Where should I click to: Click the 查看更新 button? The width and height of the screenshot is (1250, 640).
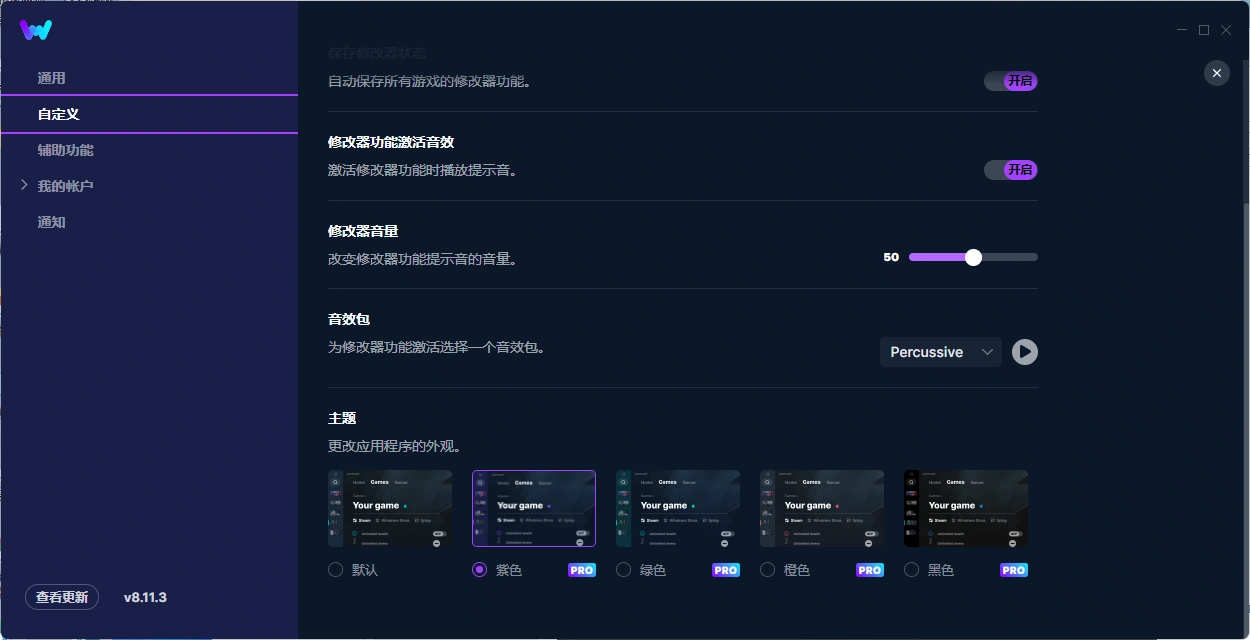pyautogui.click(x=62, y=597)
